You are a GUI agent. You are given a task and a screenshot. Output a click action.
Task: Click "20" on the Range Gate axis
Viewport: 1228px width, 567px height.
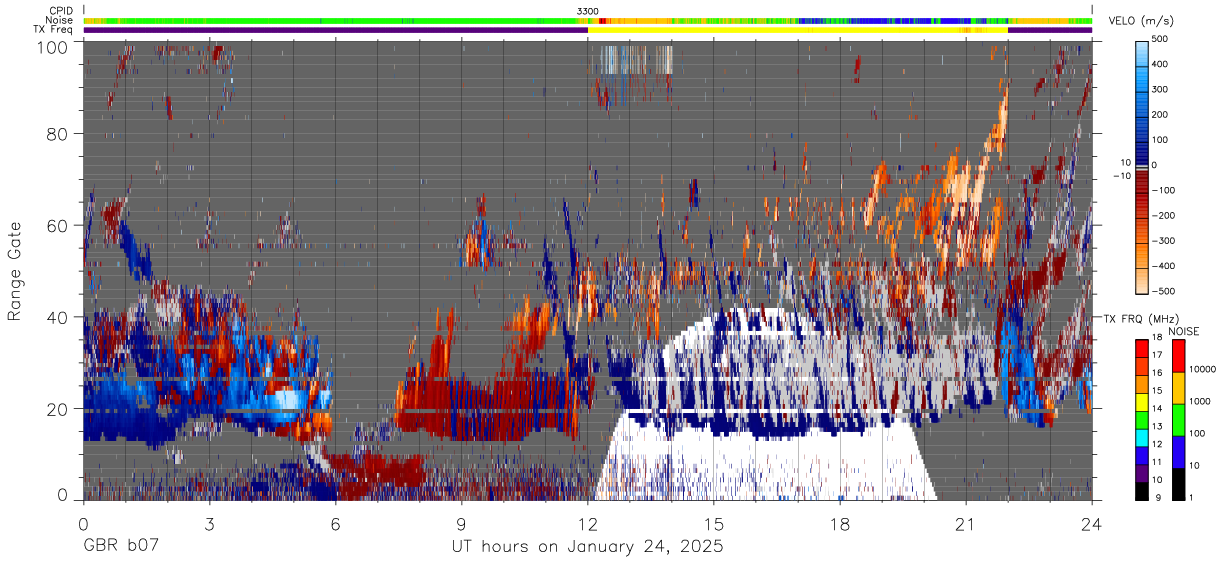(57, 409)
